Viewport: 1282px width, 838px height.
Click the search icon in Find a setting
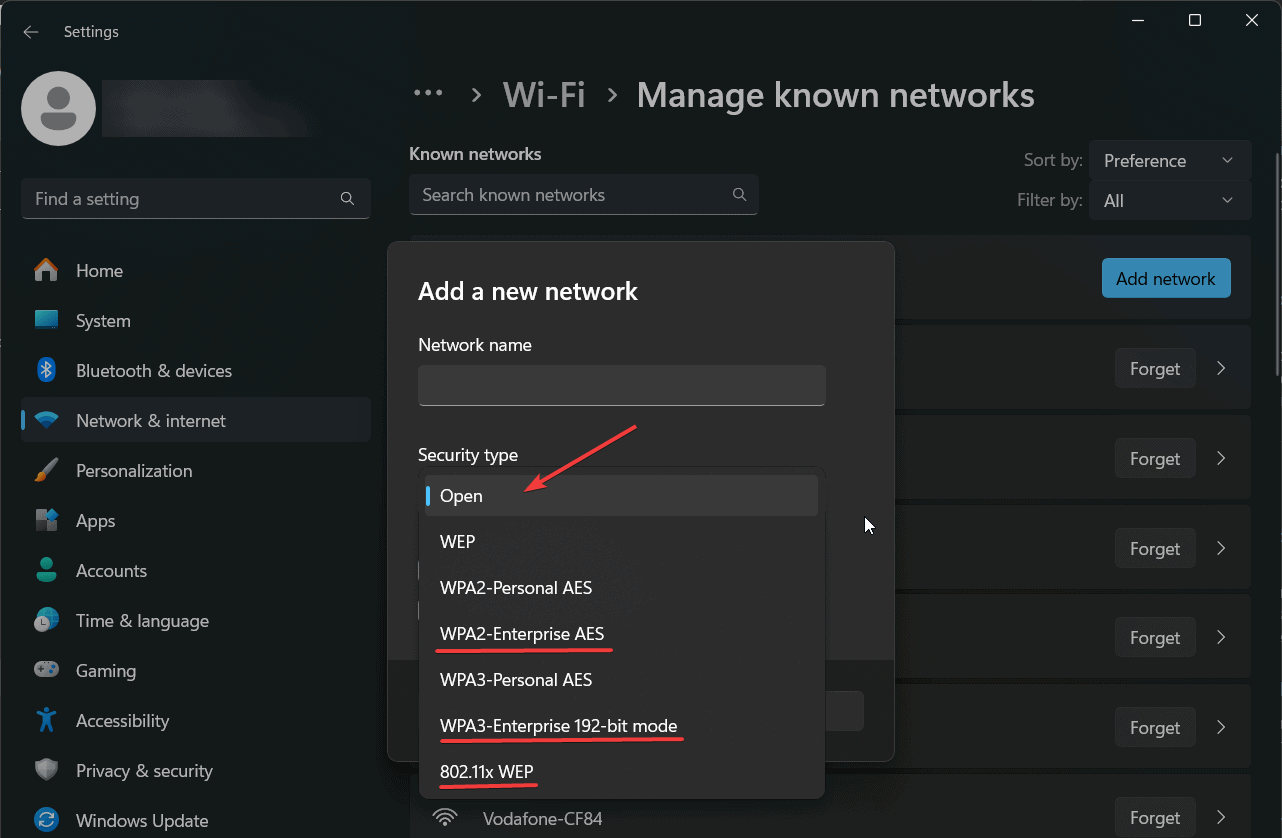pos(347,199)
